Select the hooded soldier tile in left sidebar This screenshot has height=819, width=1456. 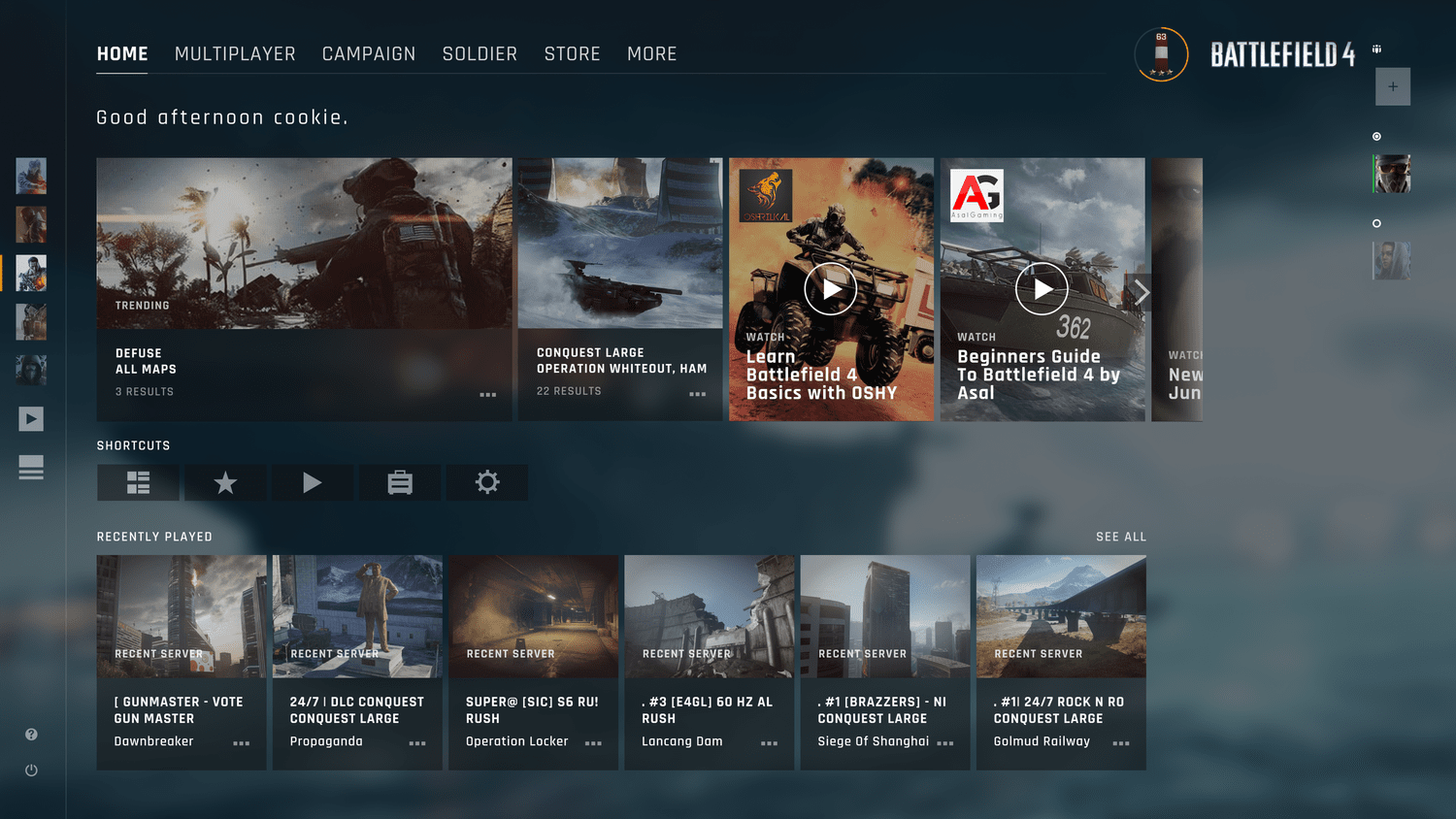[31, 371]
